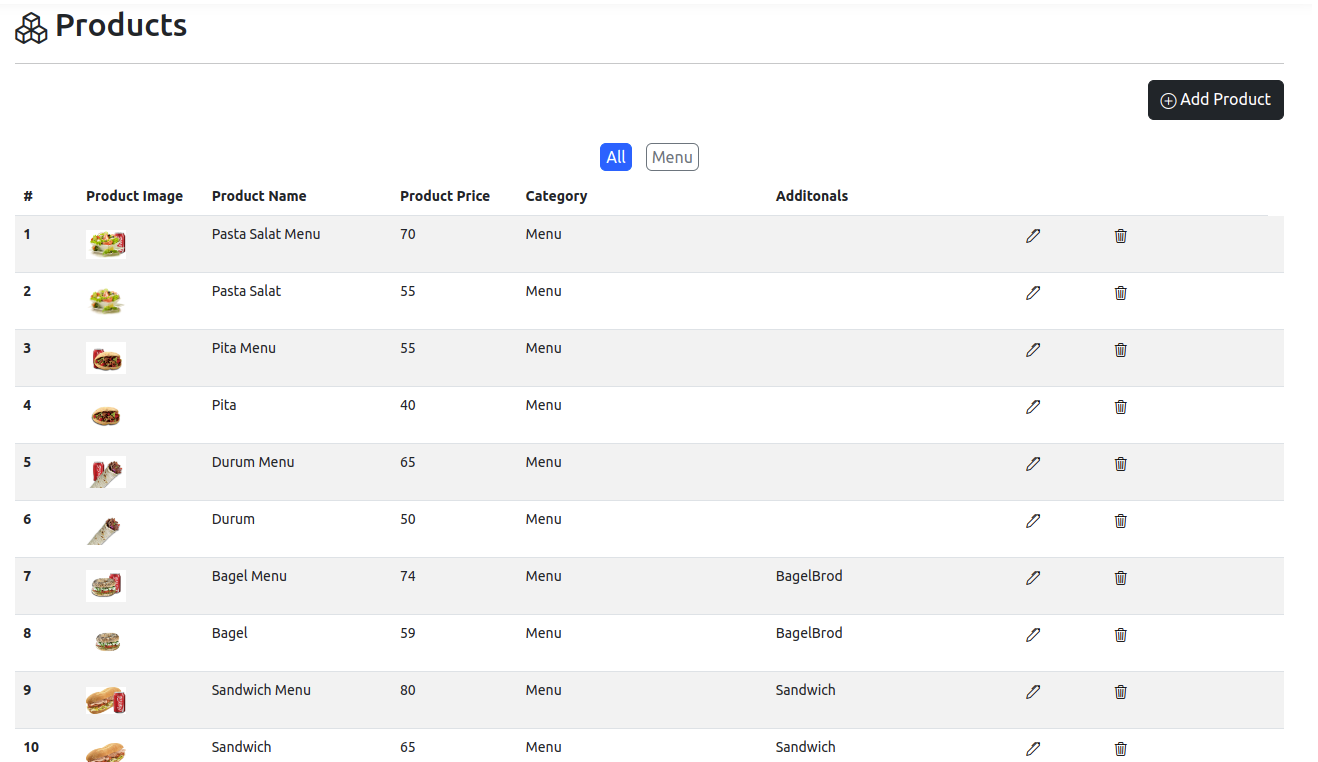The height and width of the screenshot is (762, 1318).
Task: Edit the Sandwich product in row 10
Action: pos(1033,748)
